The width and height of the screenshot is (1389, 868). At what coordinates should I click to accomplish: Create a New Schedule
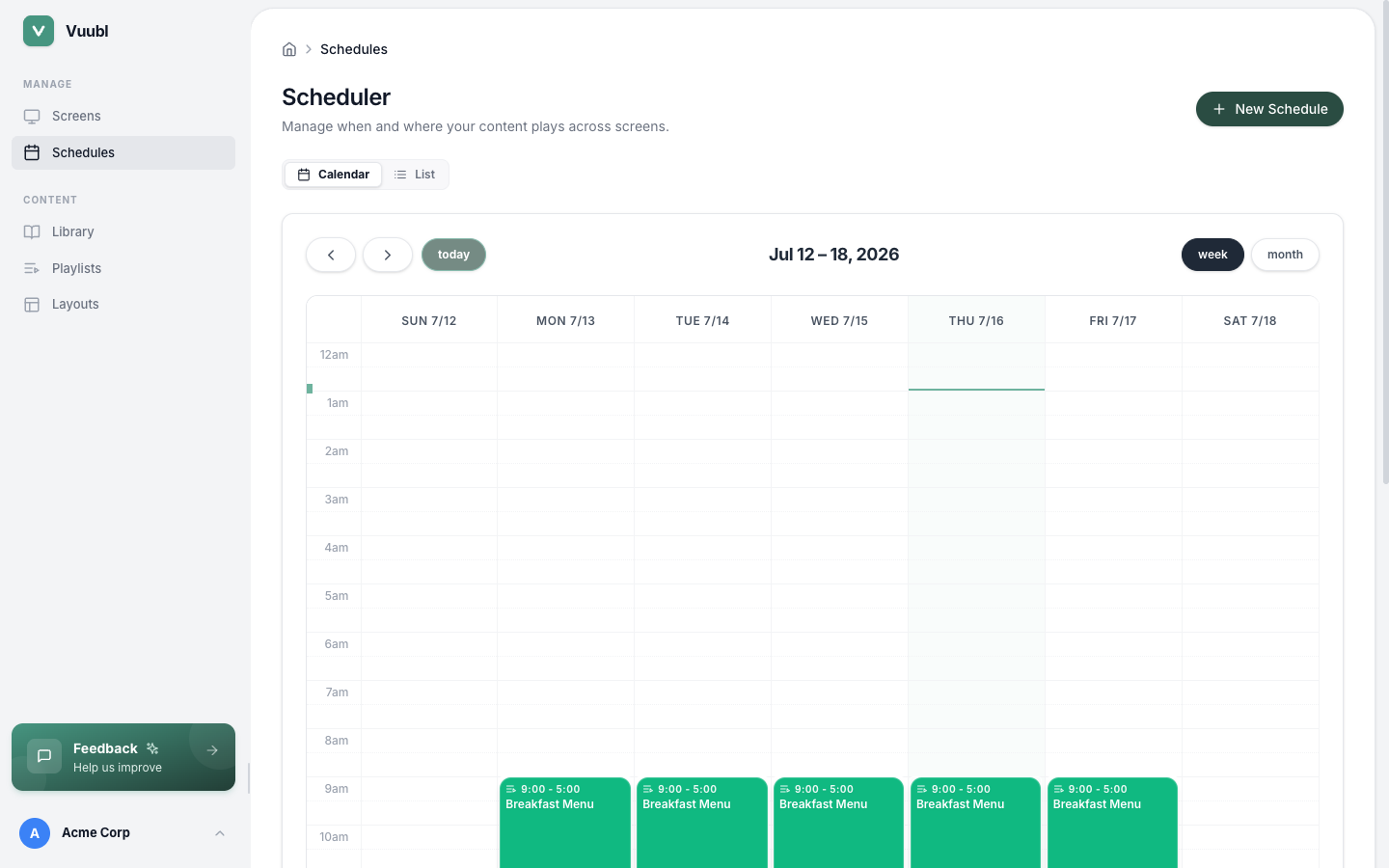[x=1269, y=109]
